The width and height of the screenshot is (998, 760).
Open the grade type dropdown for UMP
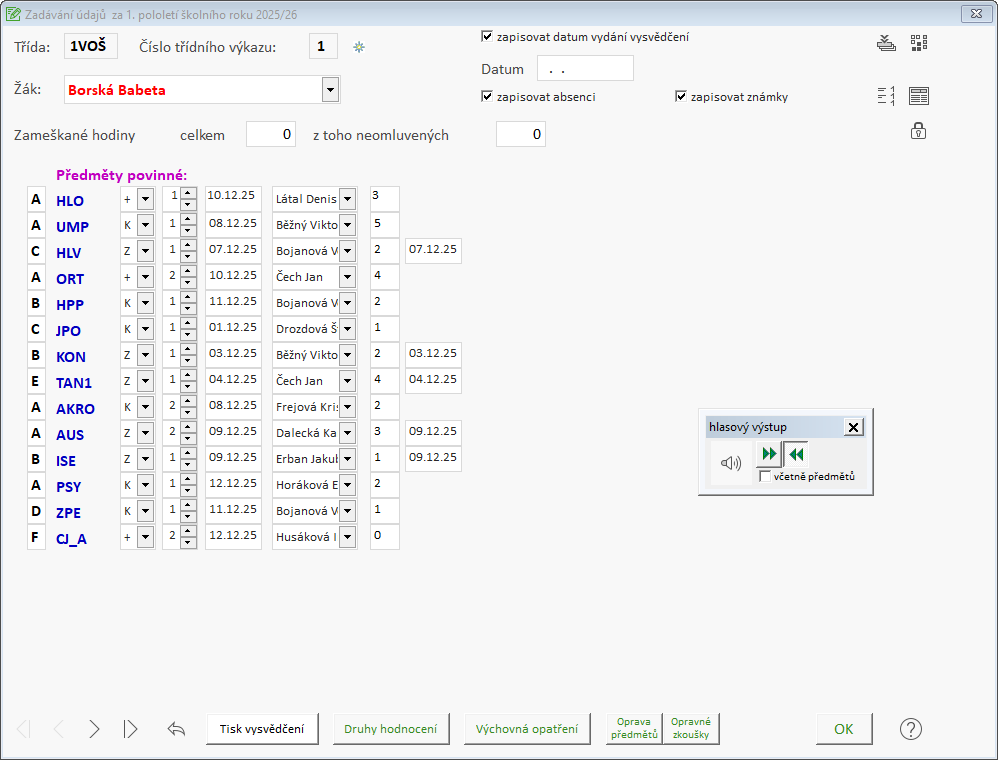(x=145, y=225)
